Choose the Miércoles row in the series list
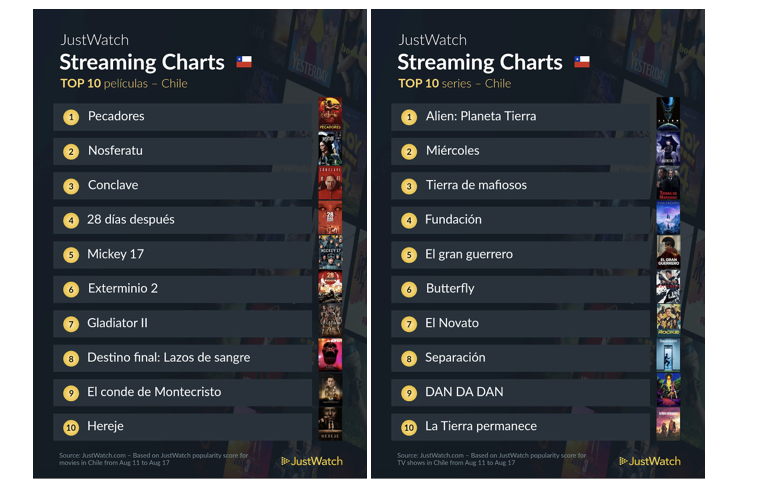The height and width of the screenshot is (493, 766). [521, 151]
